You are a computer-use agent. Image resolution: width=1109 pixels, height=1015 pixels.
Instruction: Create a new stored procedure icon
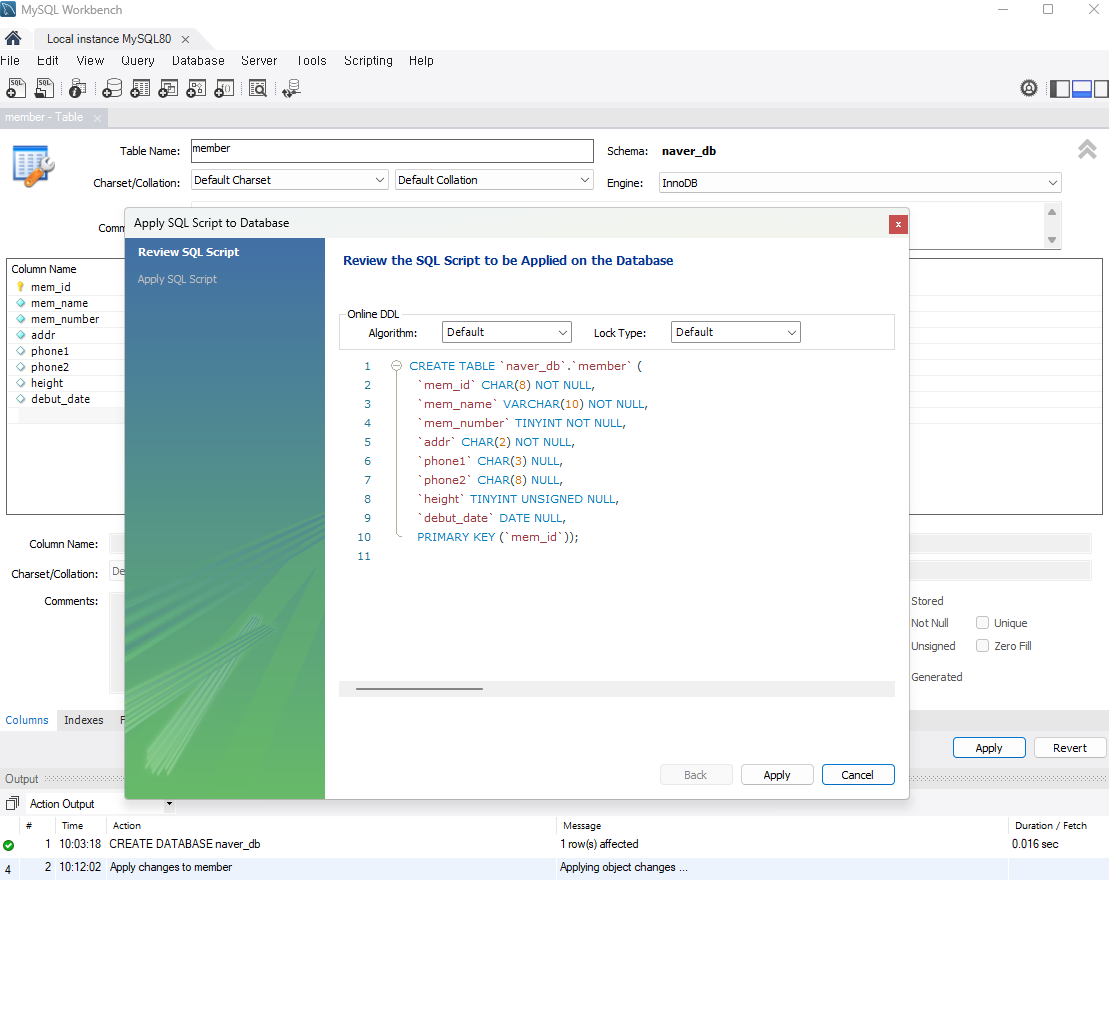click(196, 88)
